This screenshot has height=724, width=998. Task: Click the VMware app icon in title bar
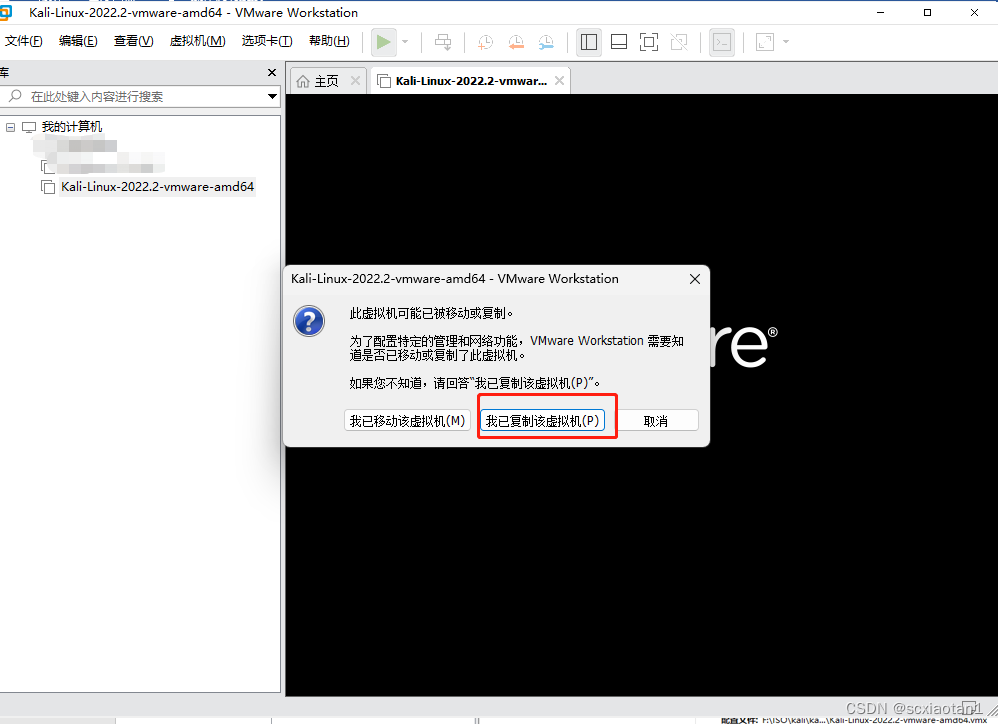[x=5, y=13]
